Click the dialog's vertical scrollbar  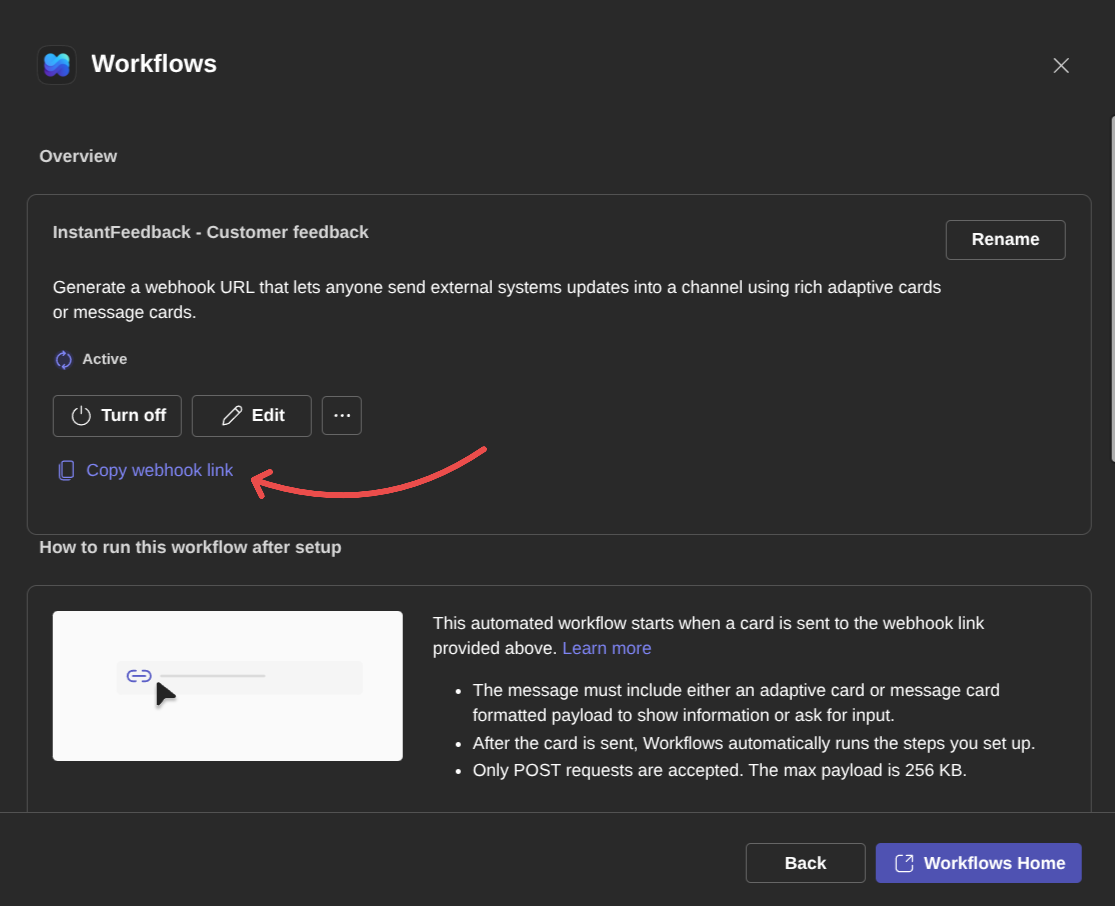[1112, 289]
